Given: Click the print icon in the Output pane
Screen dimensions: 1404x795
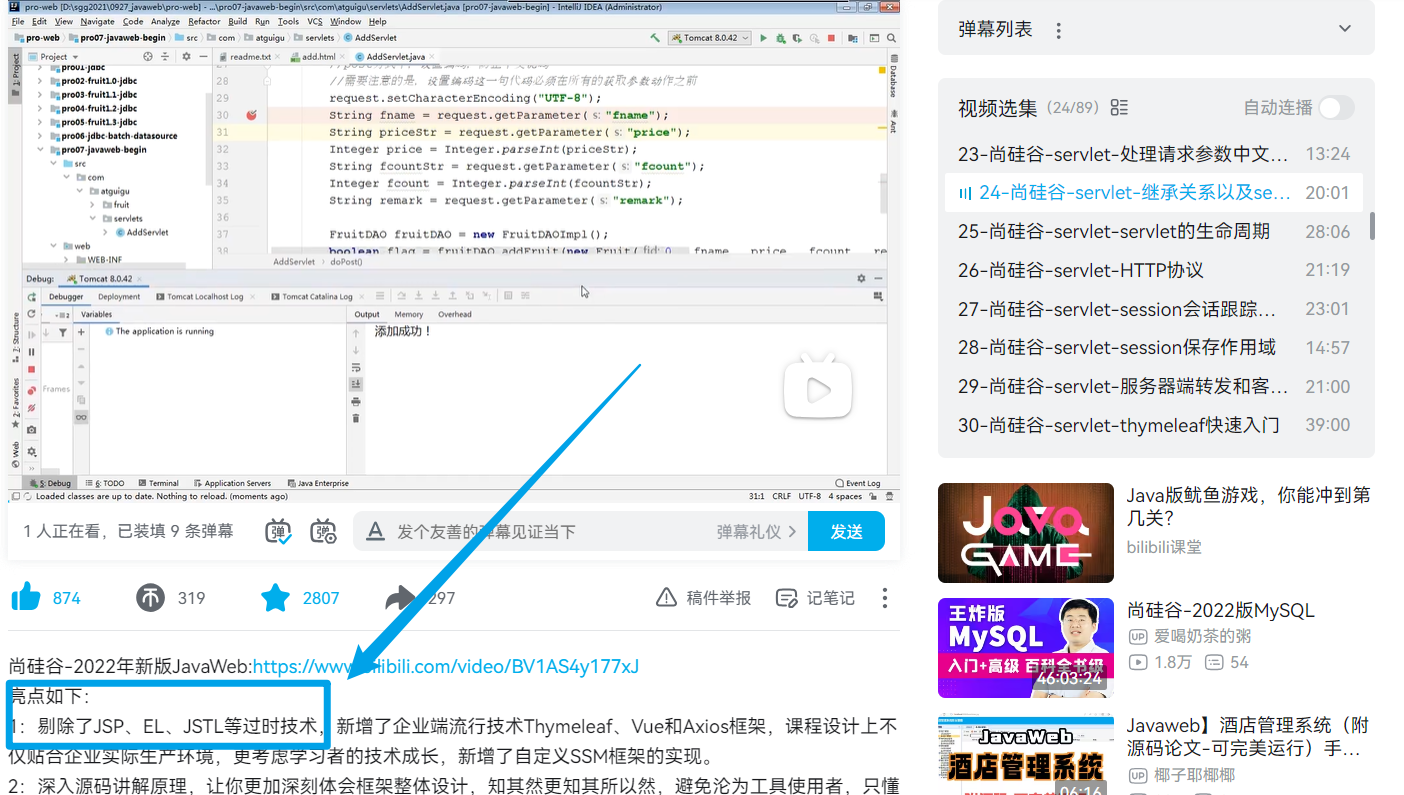Looking at the screenshot, I should coord(356,401).
